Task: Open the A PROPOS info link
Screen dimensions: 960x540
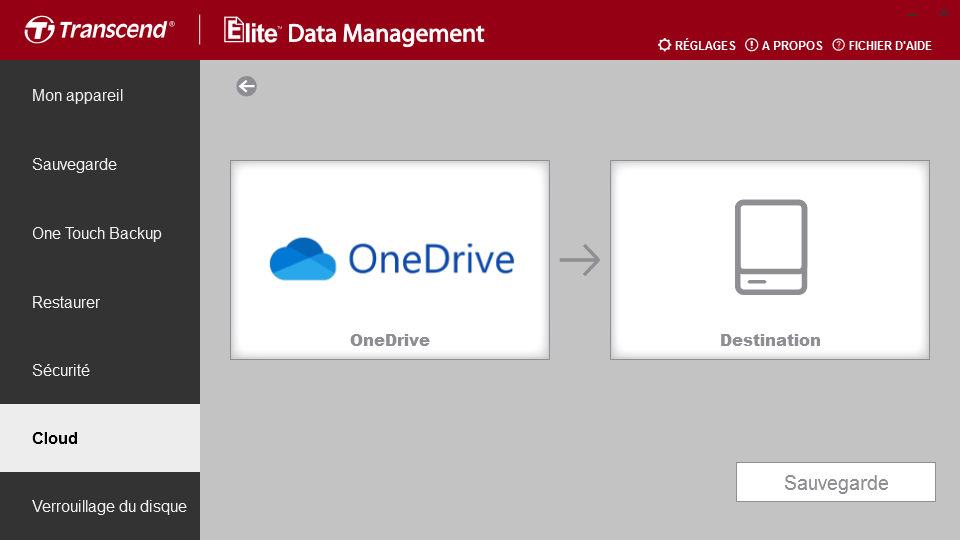Action: 784,45
